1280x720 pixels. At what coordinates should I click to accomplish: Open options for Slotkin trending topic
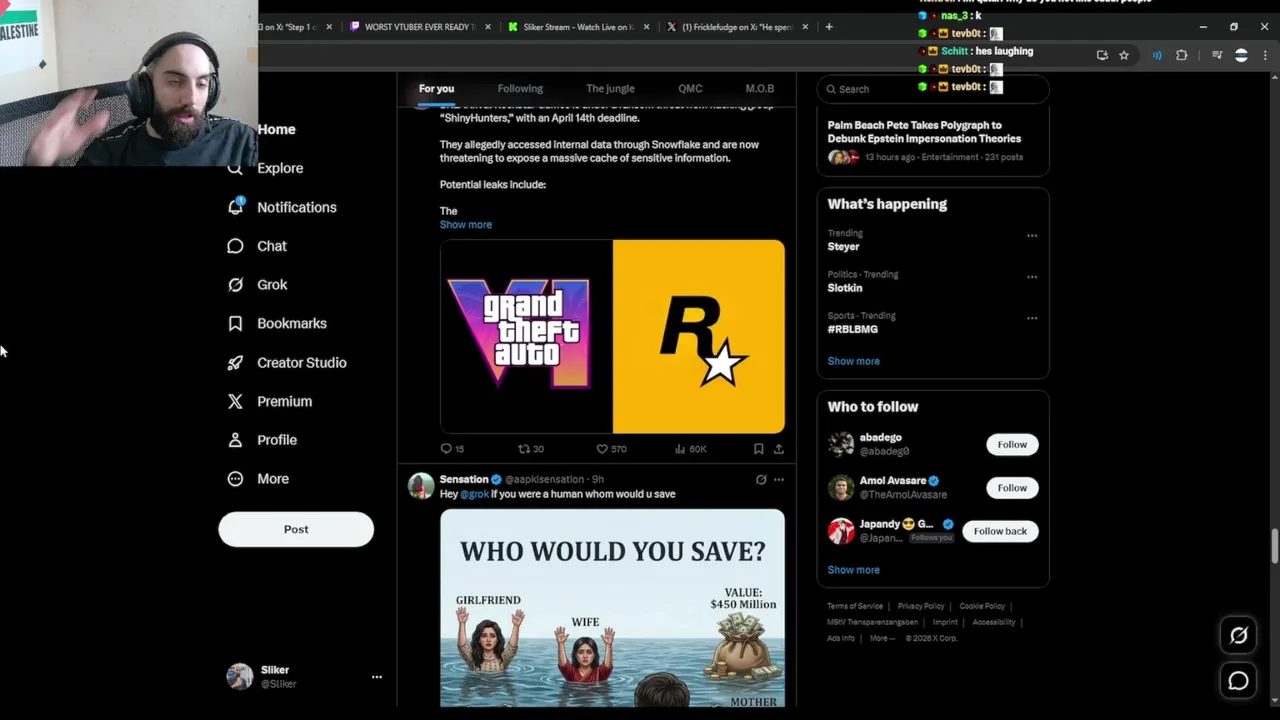(x=1032, y=277)
